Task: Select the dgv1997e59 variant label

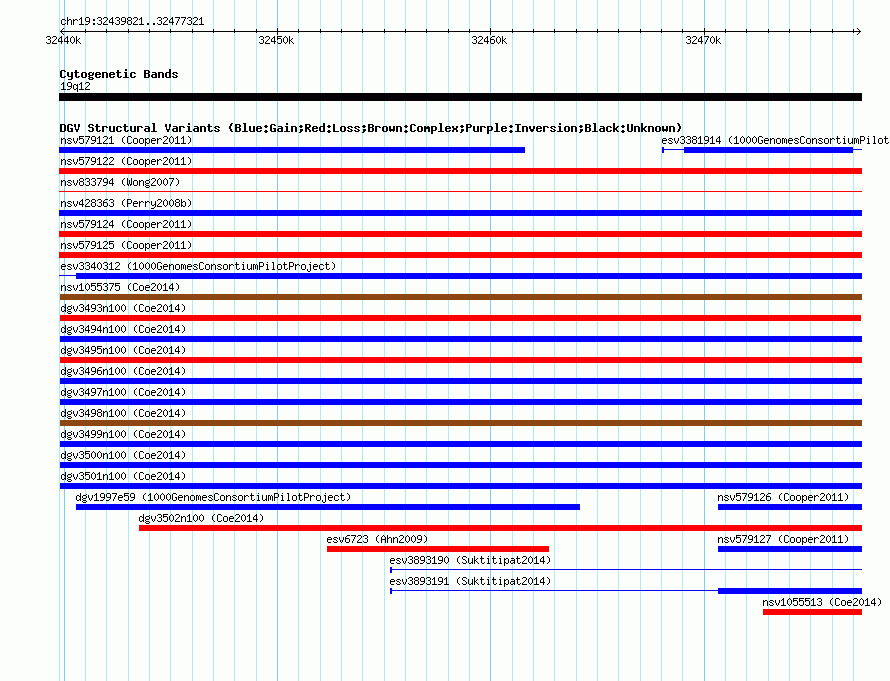Action: point(213,497)
